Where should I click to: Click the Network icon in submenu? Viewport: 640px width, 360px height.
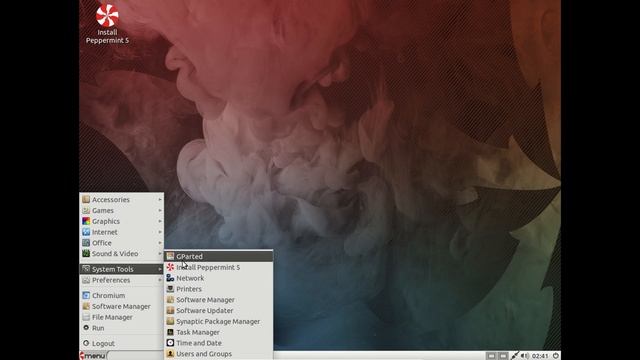(170, 278)
